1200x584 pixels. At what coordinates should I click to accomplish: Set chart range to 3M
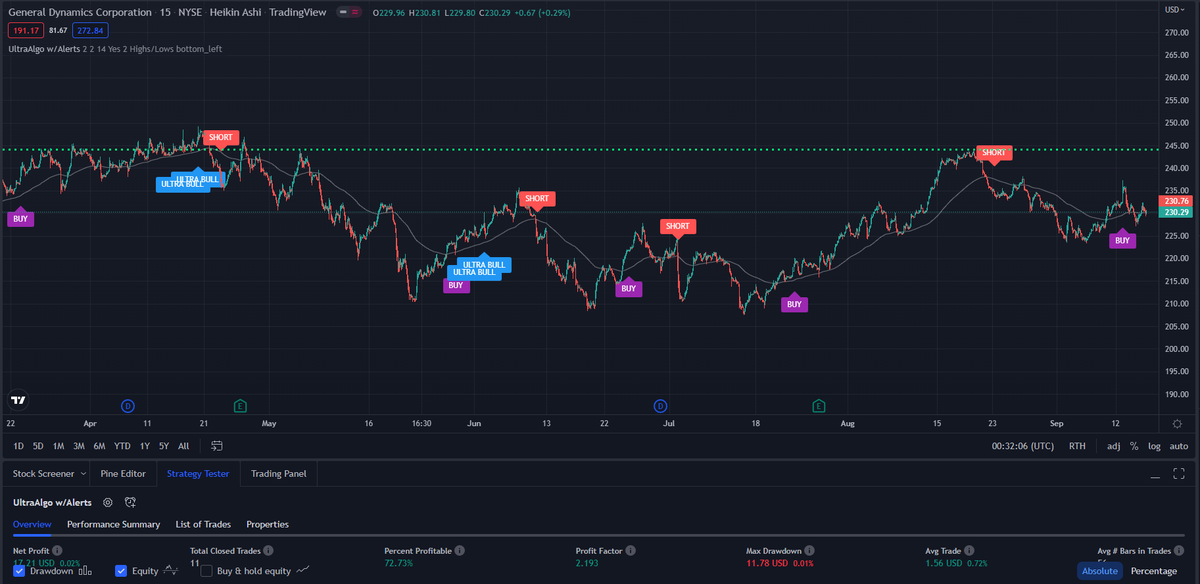(78, 446)
